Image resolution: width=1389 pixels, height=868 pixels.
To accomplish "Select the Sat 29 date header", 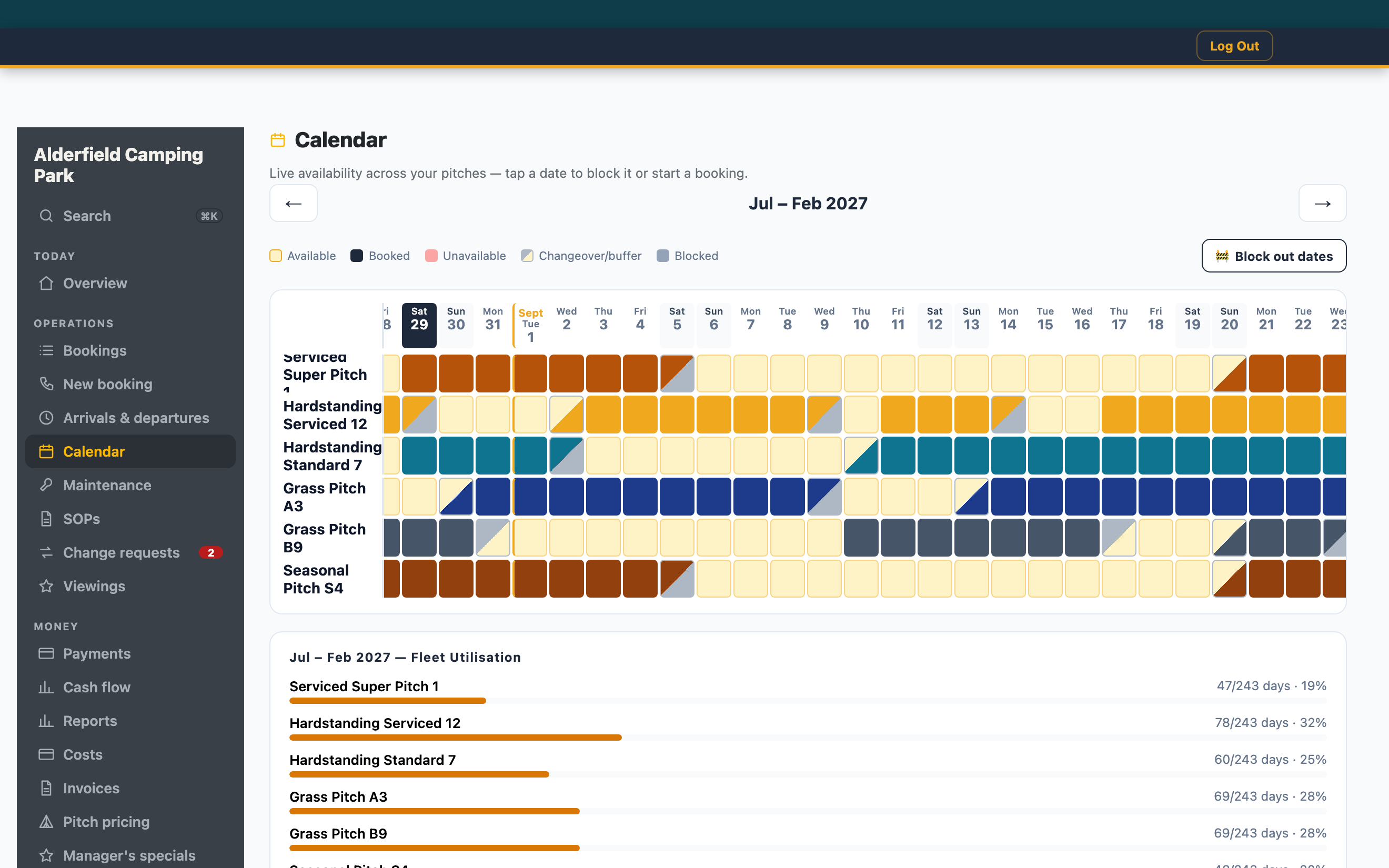I will coord(419,325).
